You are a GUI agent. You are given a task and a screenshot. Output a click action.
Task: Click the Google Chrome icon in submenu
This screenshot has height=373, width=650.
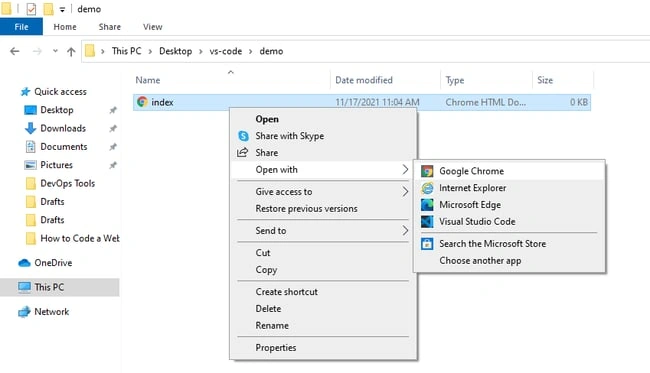point(427,171)
